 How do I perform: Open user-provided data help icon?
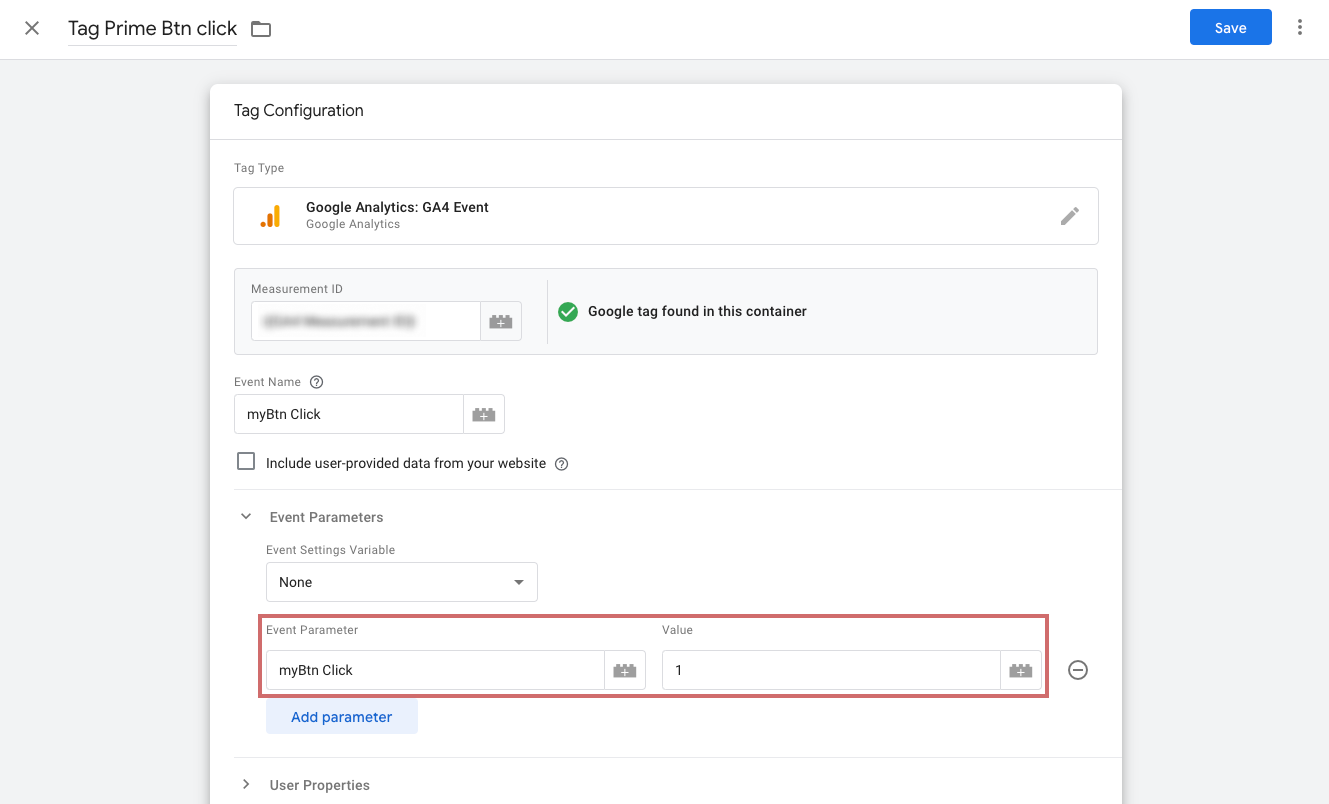pos(562,464)
